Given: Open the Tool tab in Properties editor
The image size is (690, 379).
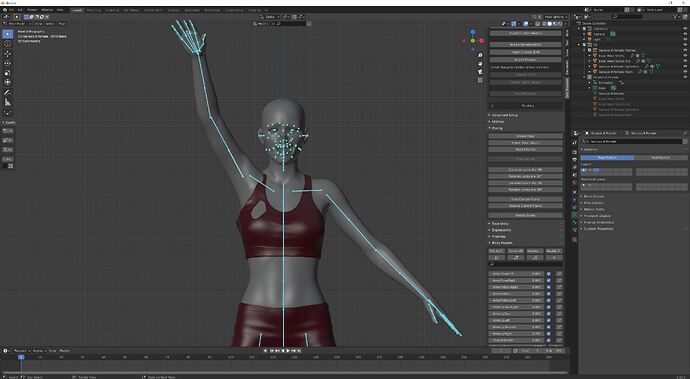Looking at the screenshot, I should click(x=574, y=143).
